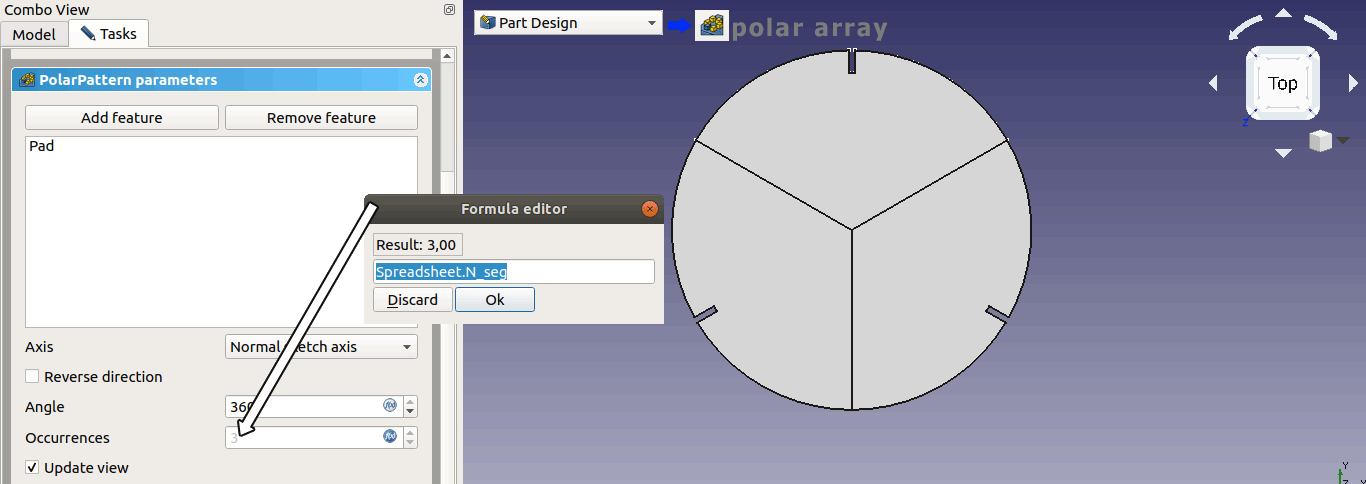This screenshot has width=1366, height=484.
Task: Click the formula text field Spreadsheet.N_seg
Action: (514, 272)
